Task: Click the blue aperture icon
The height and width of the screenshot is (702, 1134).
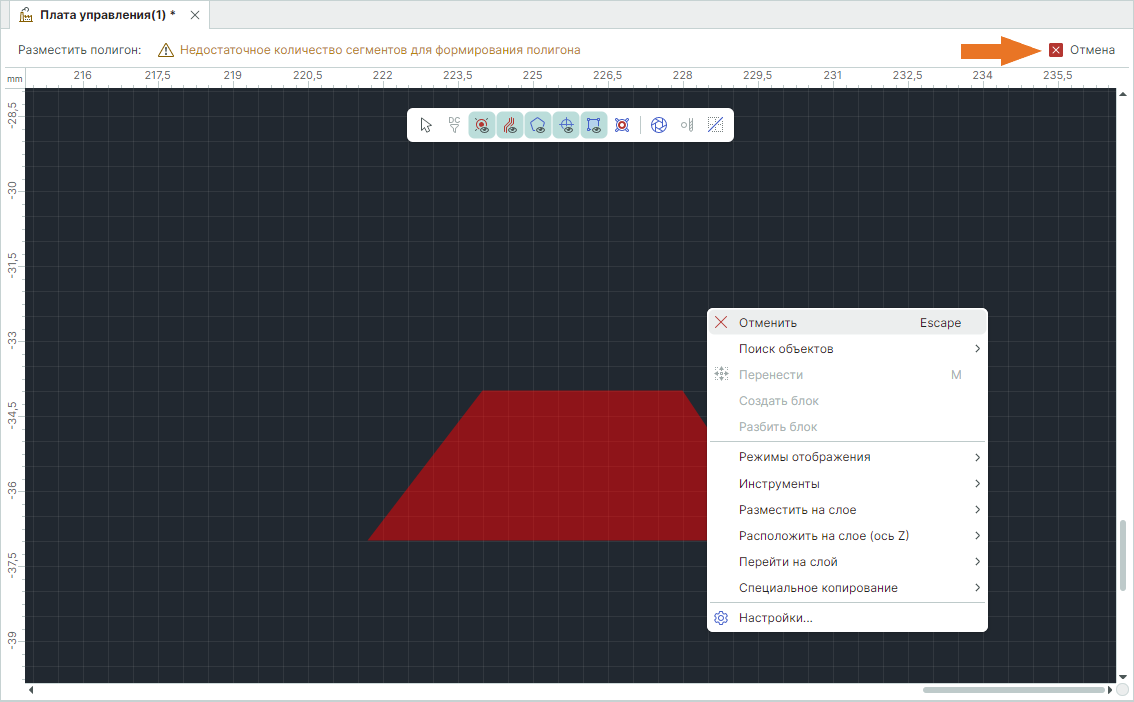Action: 659,125
